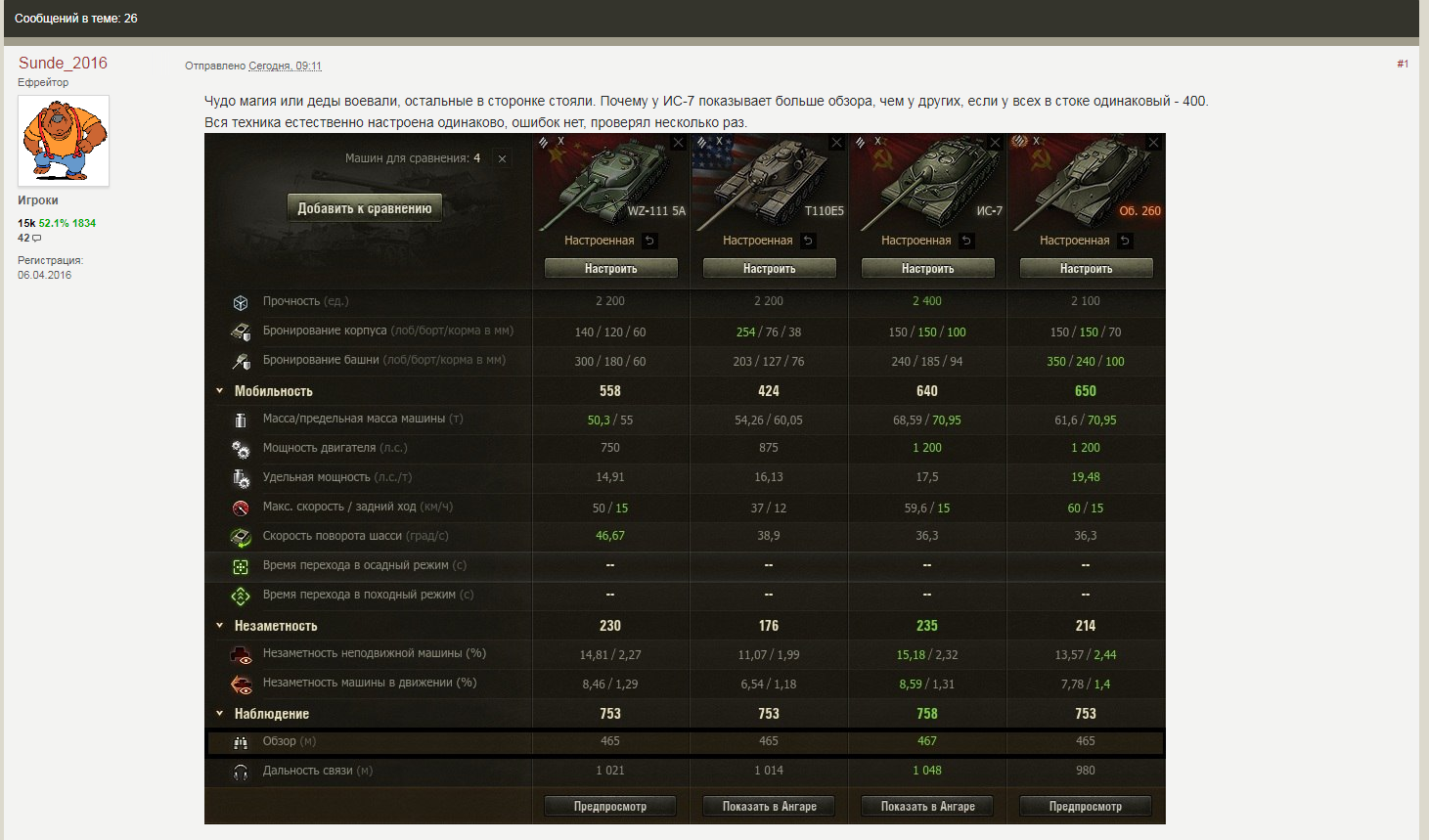The height and width of the screenshot is (840, 1429).
Task: Clear all vehicles next to Машин для сравнения
Action: tap(502, 158)
